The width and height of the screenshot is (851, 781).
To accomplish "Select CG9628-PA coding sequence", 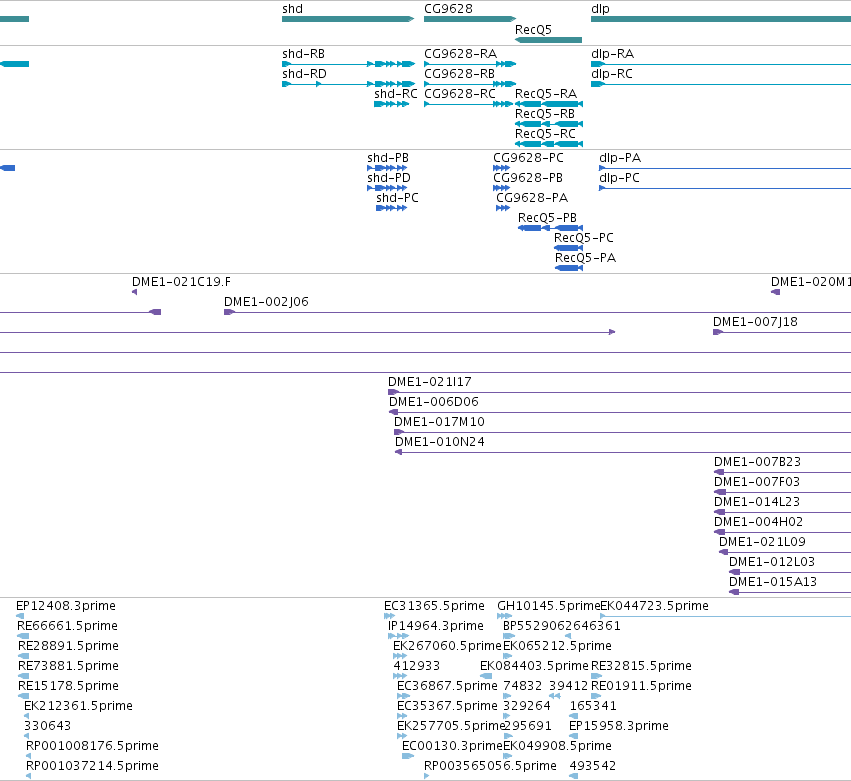I will pyautogui.click(x=503, y=208).
